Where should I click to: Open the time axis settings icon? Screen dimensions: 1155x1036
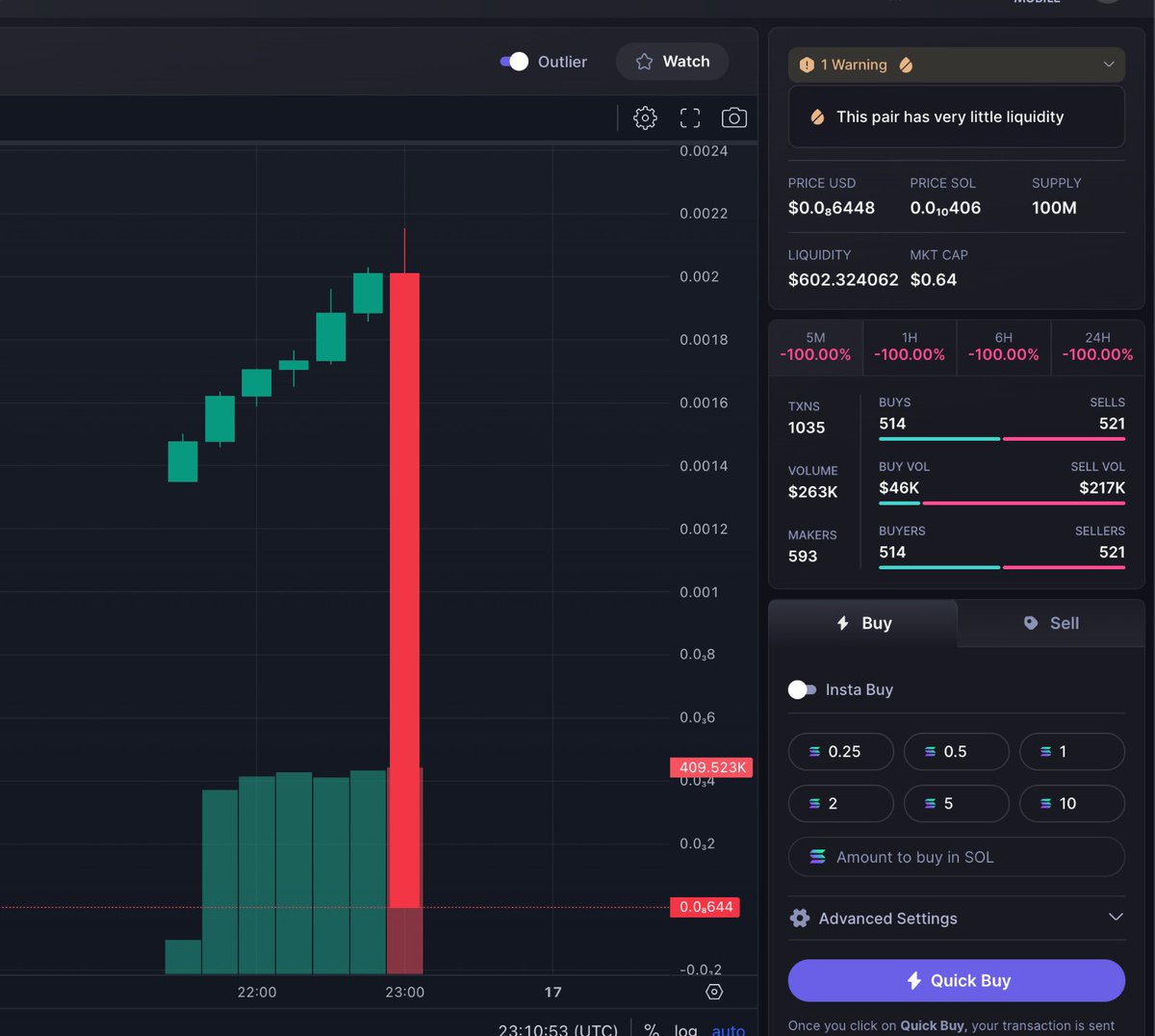(714, 992)
